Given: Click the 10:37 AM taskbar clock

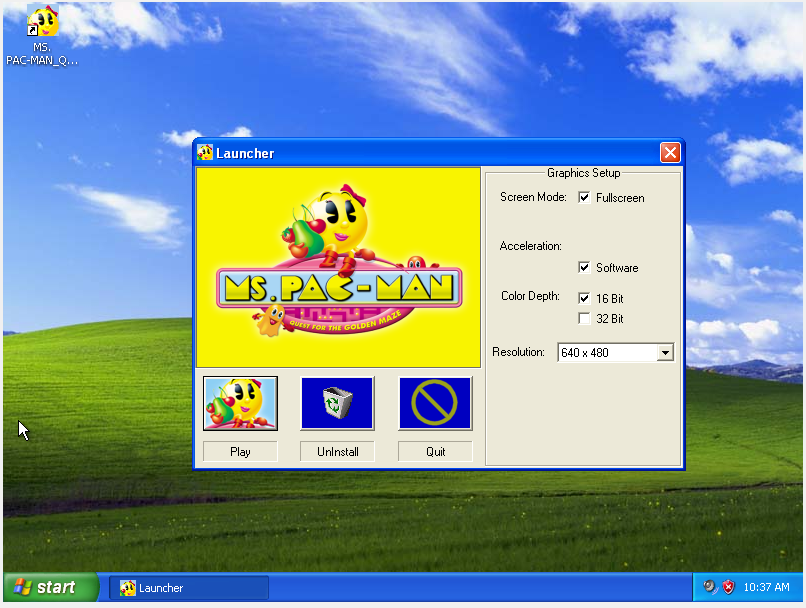Looking at the screenshot, I should 766,587.
